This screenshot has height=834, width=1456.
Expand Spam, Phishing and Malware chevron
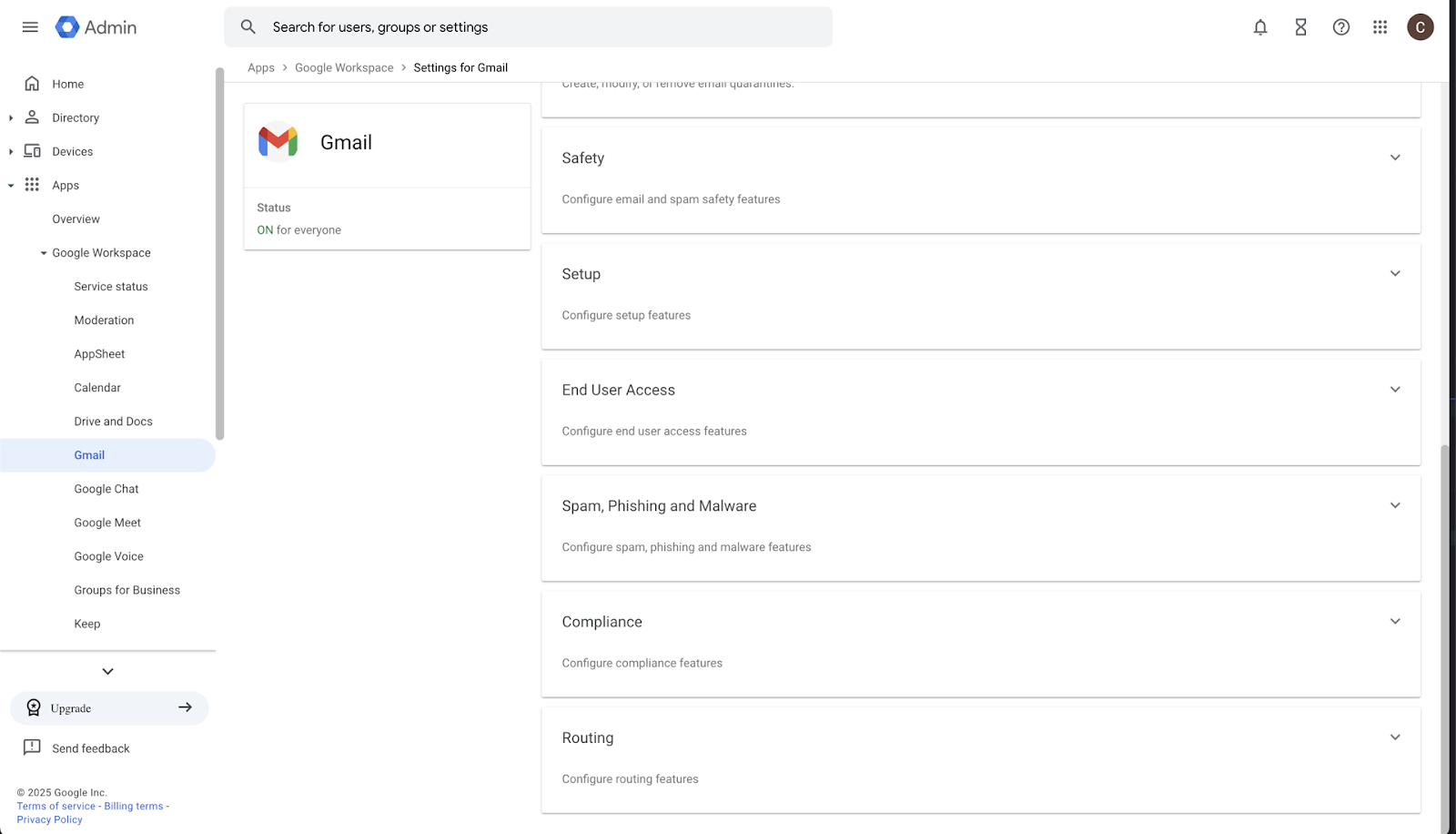(1395, 505)
